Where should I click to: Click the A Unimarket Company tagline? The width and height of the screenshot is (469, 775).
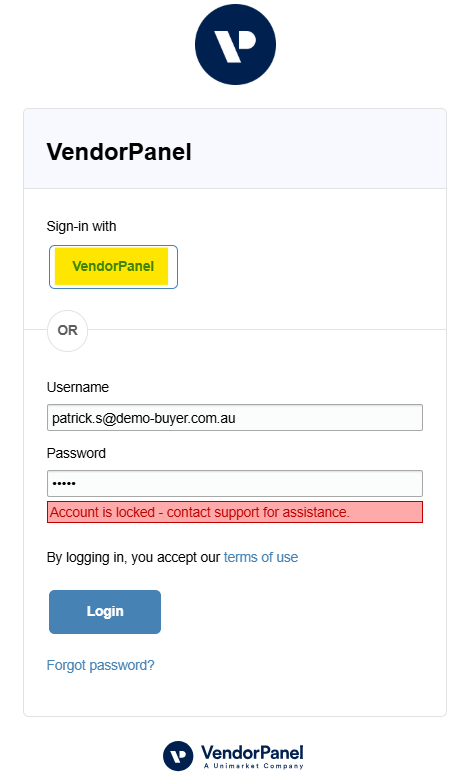(x=254, y=766)
